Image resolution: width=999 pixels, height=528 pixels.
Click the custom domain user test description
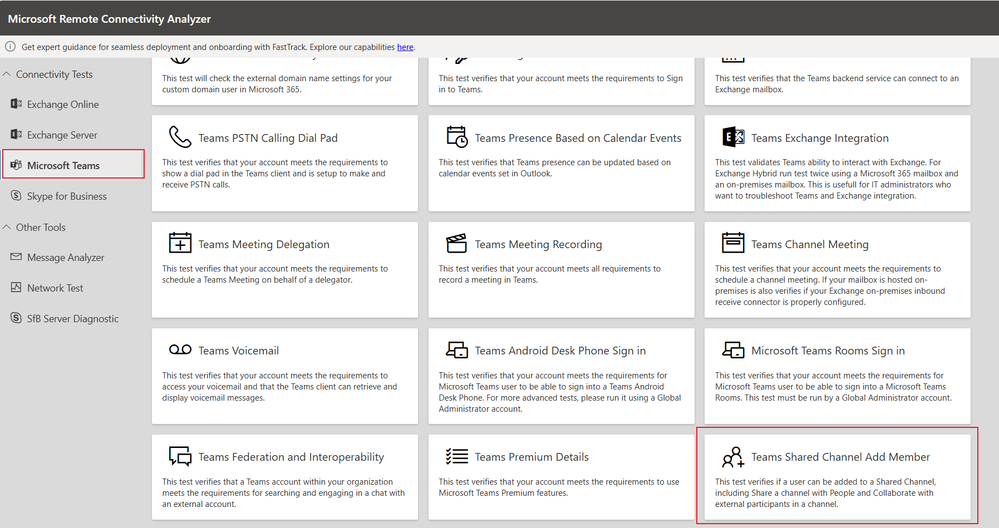point(277,83)
